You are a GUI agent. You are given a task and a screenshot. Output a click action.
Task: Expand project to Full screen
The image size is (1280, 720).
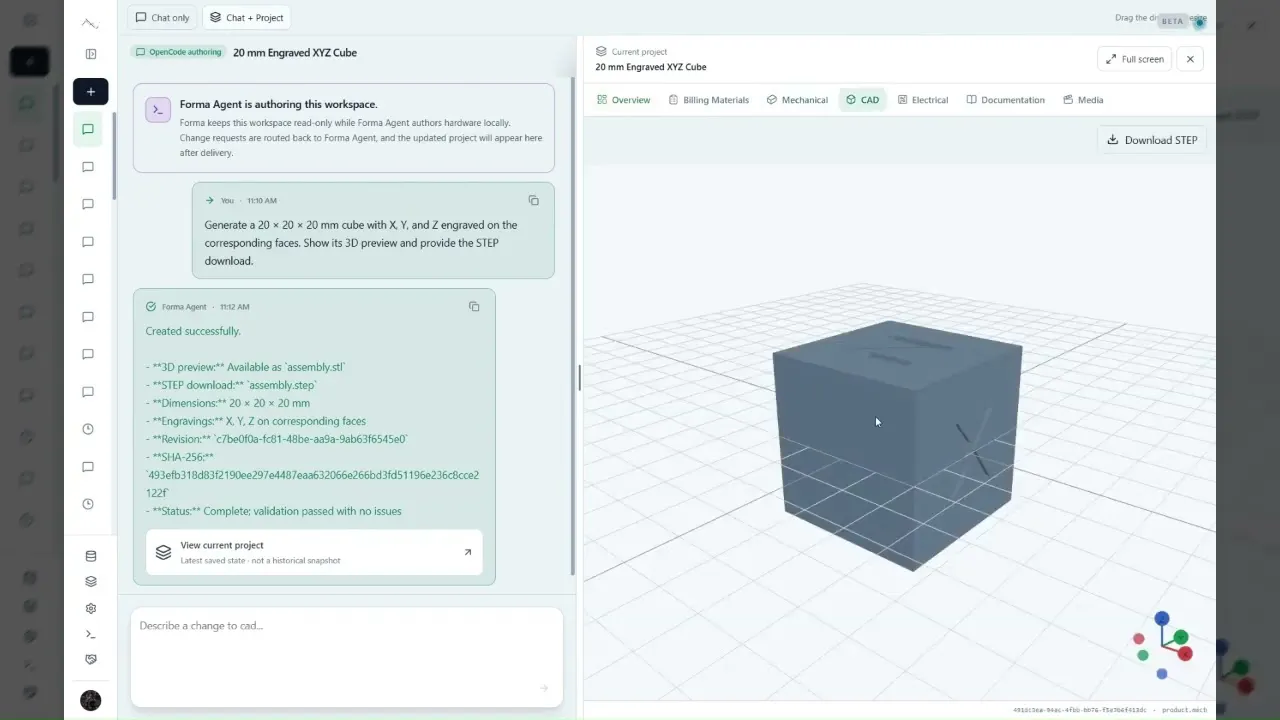pos(1134,59)
